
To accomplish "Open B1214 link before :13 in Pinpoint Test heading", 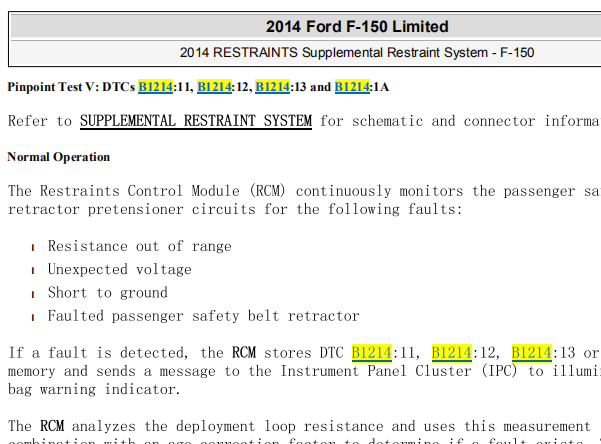I will pos(273,87).
